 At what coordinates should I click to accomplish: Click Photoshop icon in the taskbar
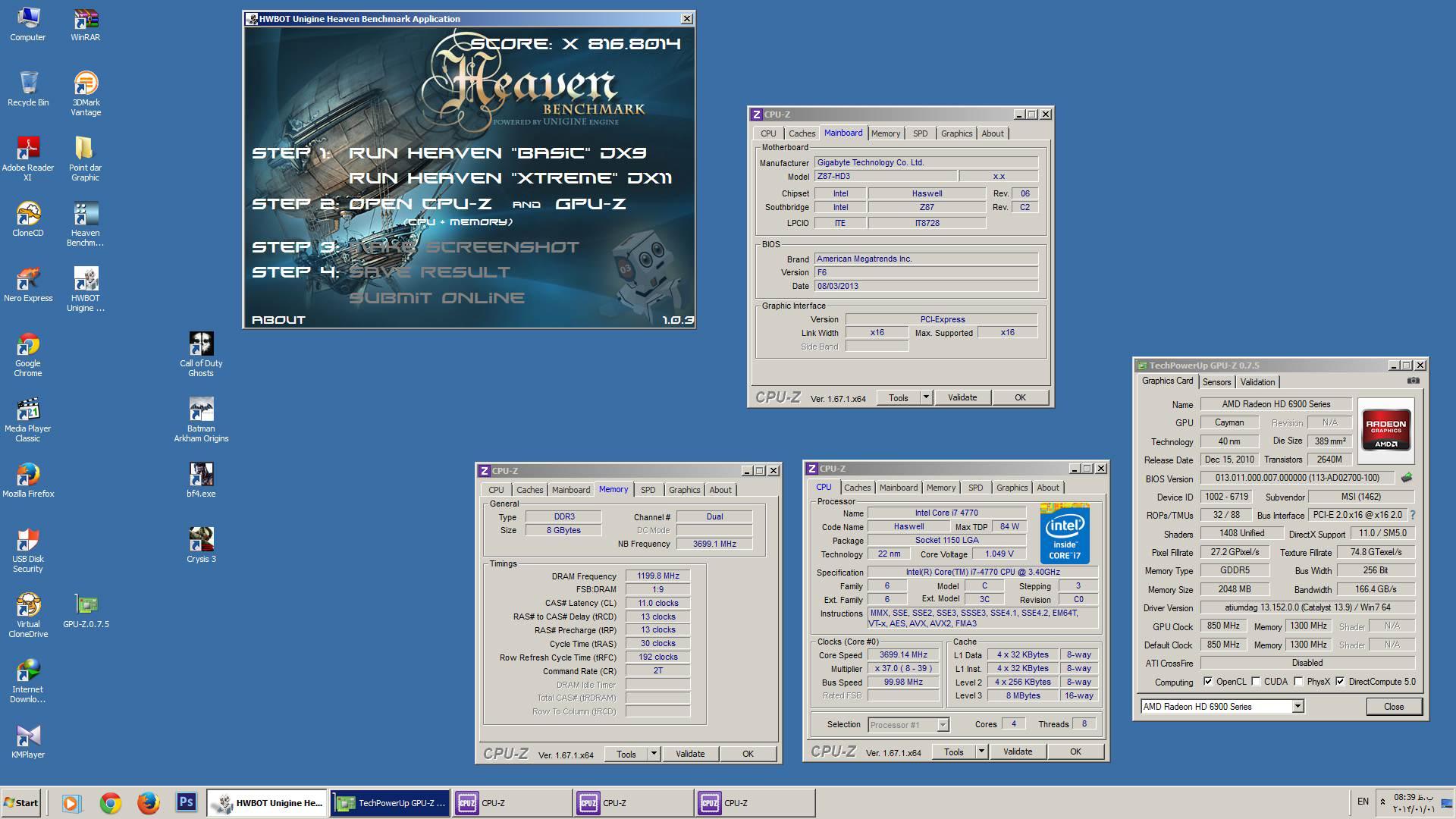pos(186,802)
